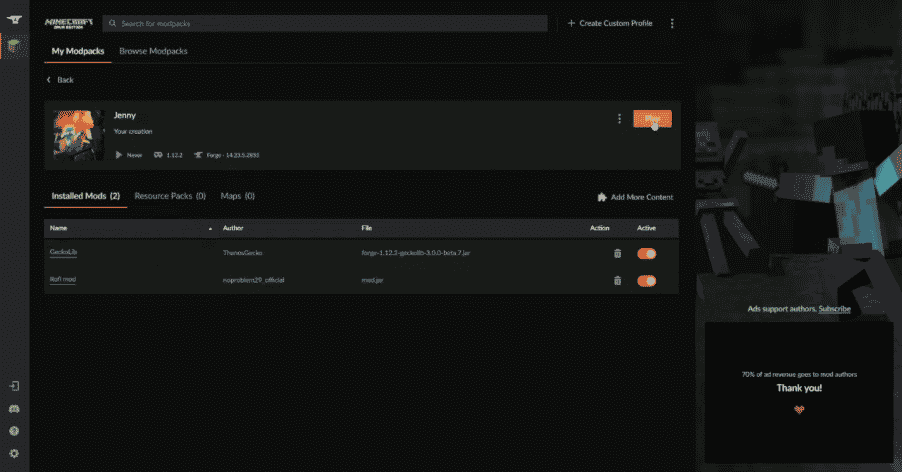This screenshot has width=902, height=472.
Task: Sort mods by the Name column header
Action: point(58,228)
